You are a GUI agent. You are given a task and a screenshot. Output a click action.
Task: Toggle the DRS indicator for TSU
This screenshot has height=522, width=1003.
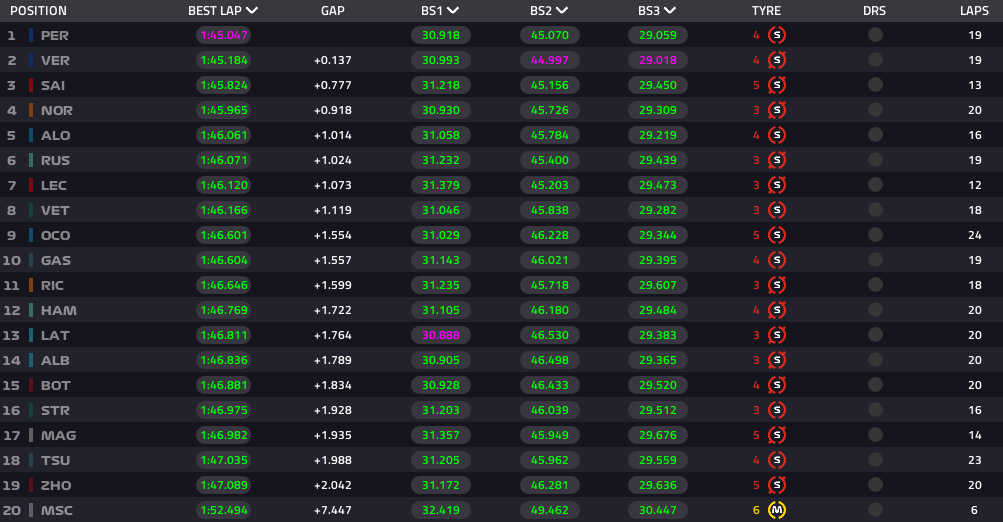[x=875, y=460]
